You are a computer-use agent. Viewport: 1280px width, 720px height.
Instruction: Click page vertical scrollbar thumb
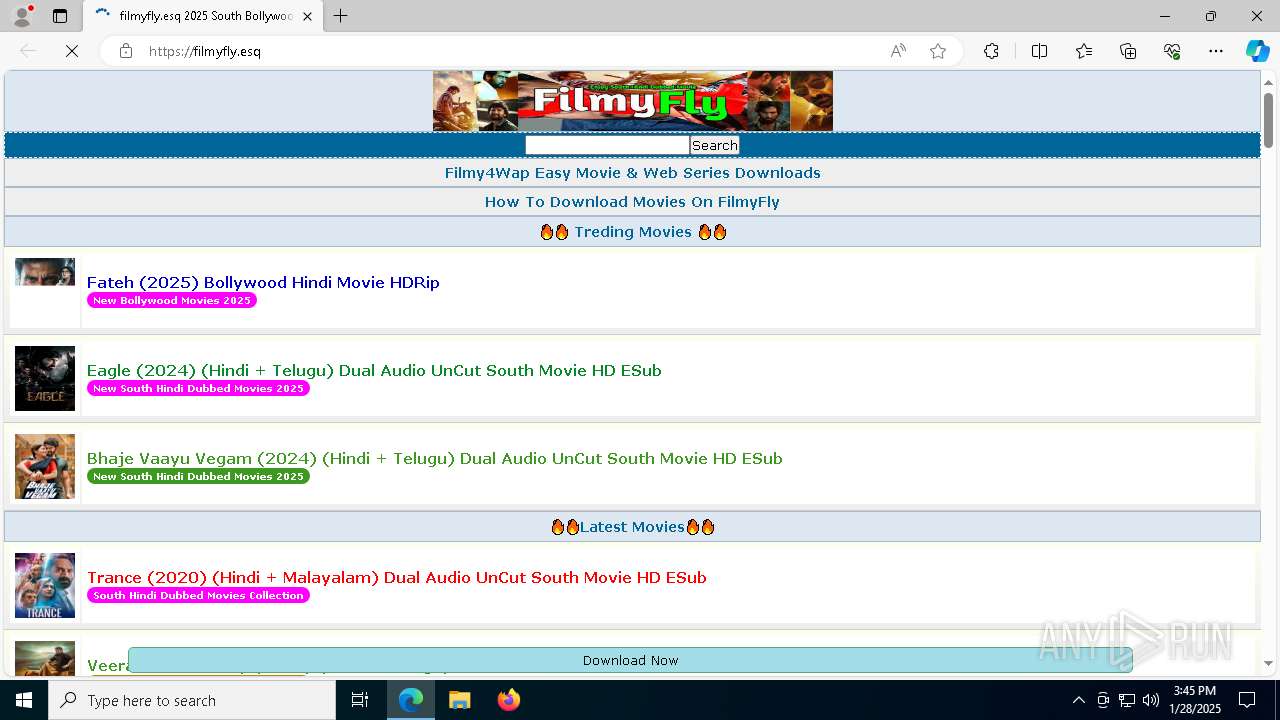1268,120
